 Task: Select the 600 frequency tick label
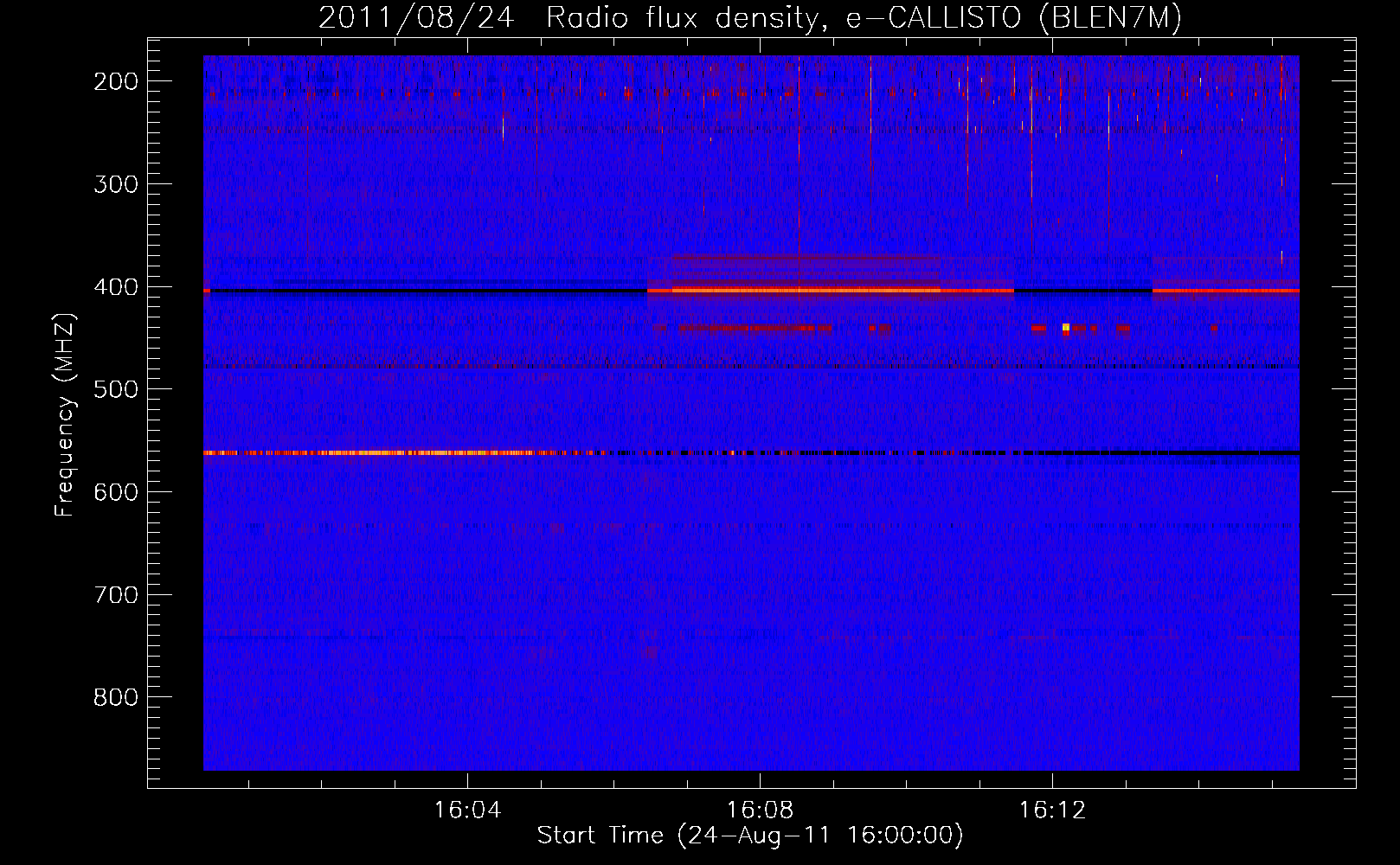[x=116, y=492]
